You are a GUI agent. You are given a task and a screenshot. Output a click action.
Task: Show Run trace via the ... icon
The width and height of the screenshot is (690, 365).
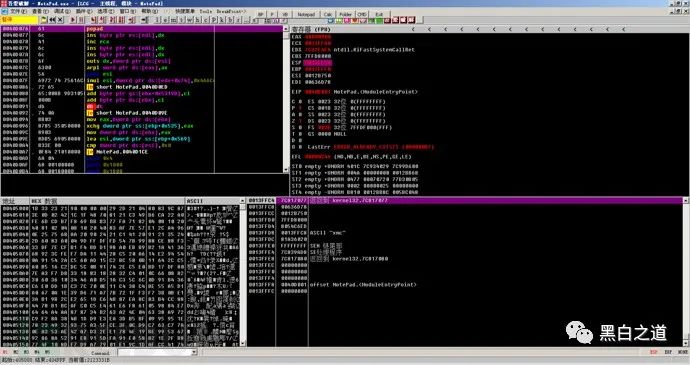pos(246,20)
